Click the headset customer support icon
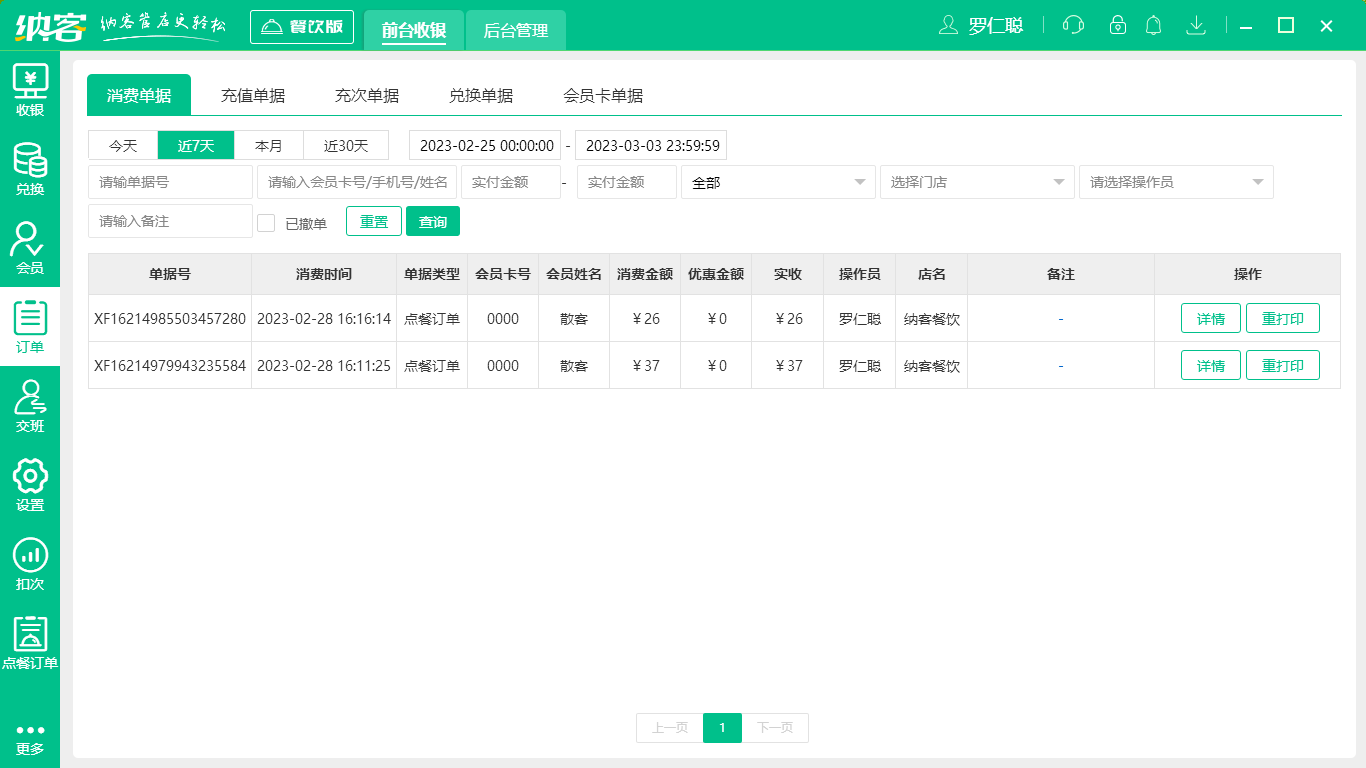Image resolution: width=1366 pixels, height=768 pixels. pos(1072,26)
